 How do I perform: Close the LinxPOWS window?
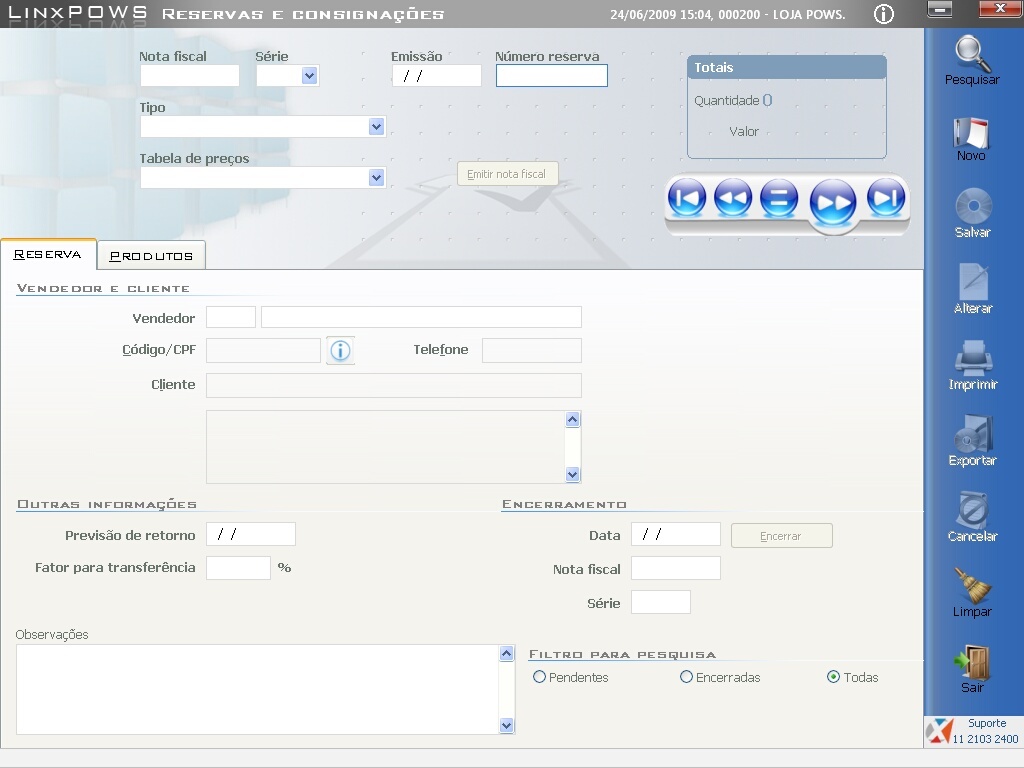click(1001, 8)
